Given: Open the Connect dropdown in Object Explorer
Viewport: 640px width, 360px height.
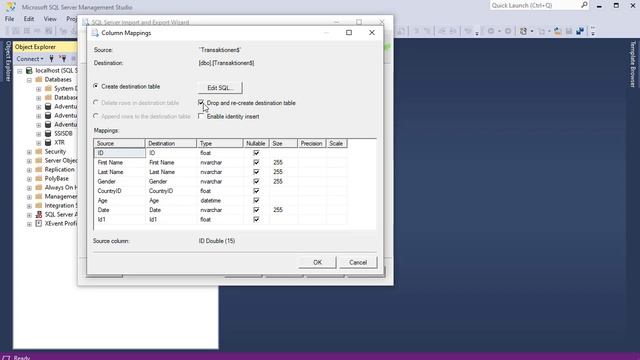Looking at the screenshot, I should 30,59.
